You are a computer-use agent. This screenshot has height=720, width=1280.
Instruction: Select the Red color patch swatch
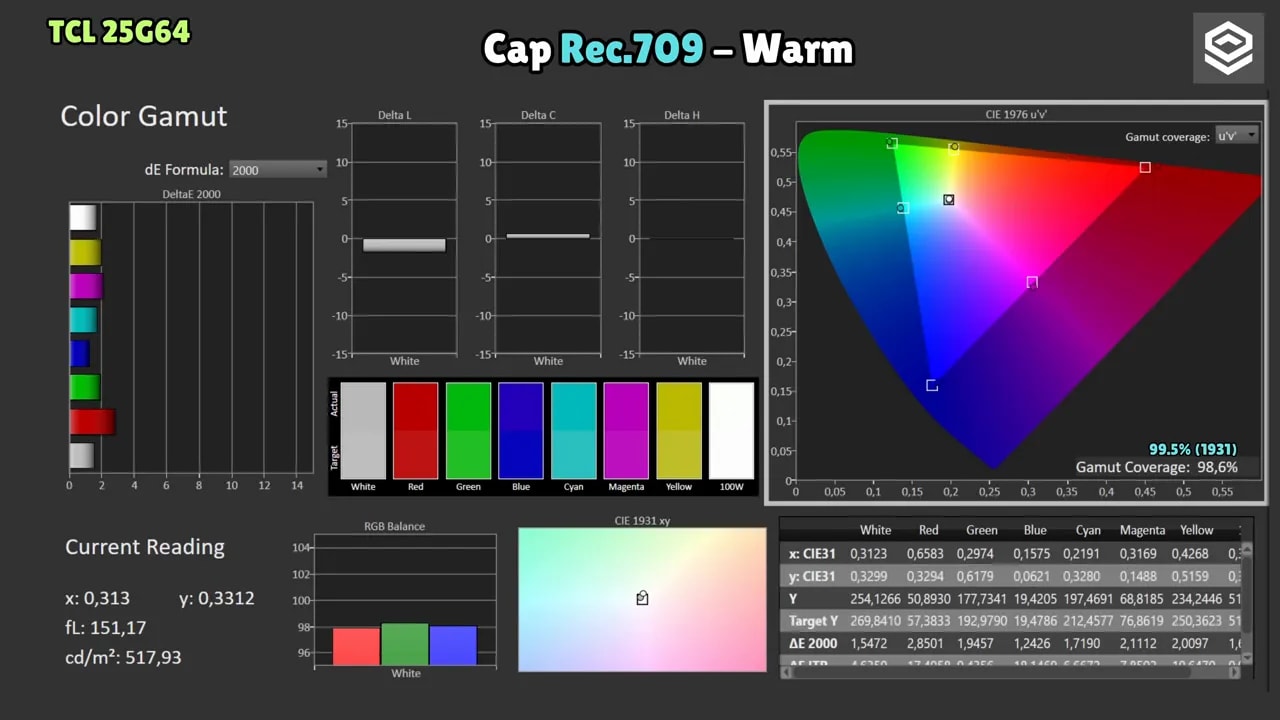tap(416, 430)
